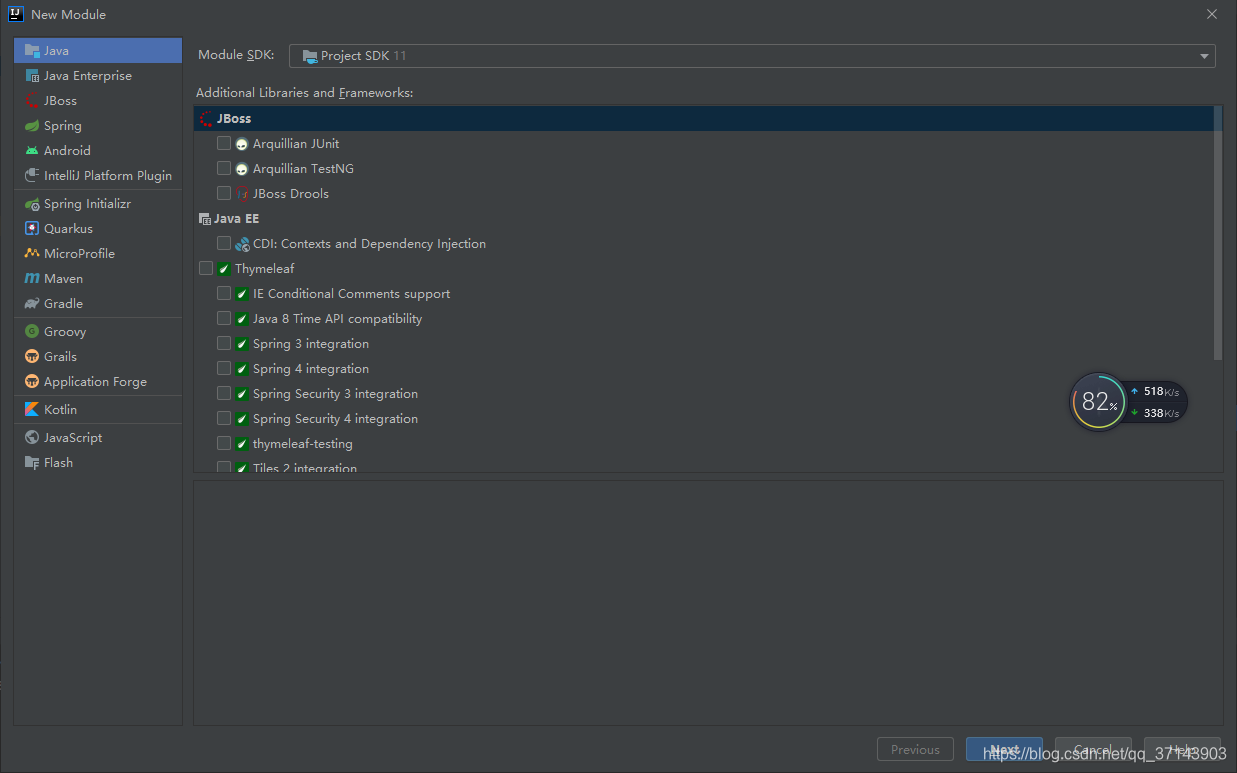This screenshot has width=1237, height=773.
Task: Click the Next button
Action: point(1004,750)
